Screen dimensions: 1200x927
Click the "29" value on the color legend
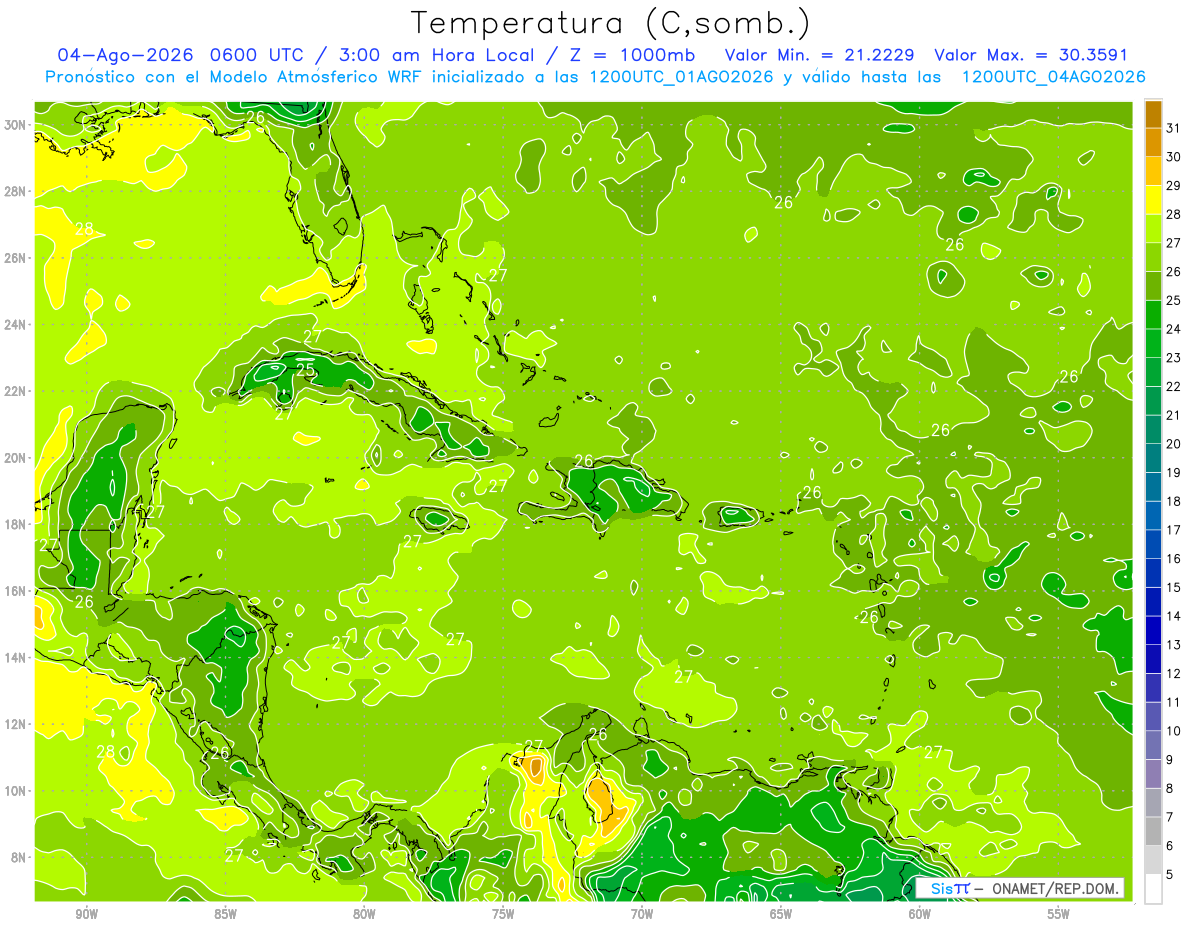[1175, 185]
